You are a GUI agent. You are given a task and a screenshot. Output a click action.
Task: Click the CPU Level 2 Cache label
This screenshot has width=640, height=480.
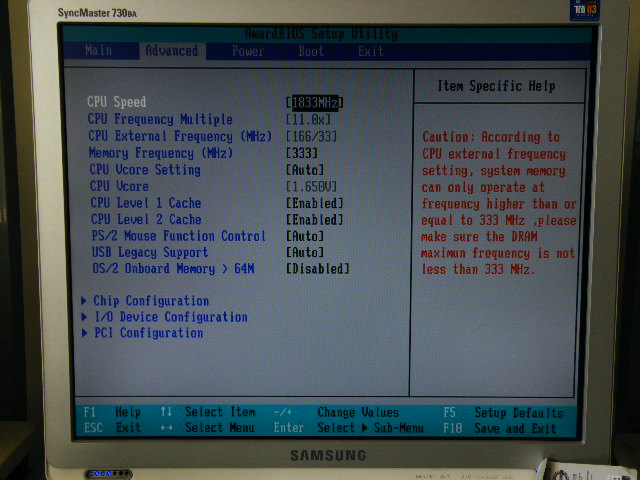(146, 219)
